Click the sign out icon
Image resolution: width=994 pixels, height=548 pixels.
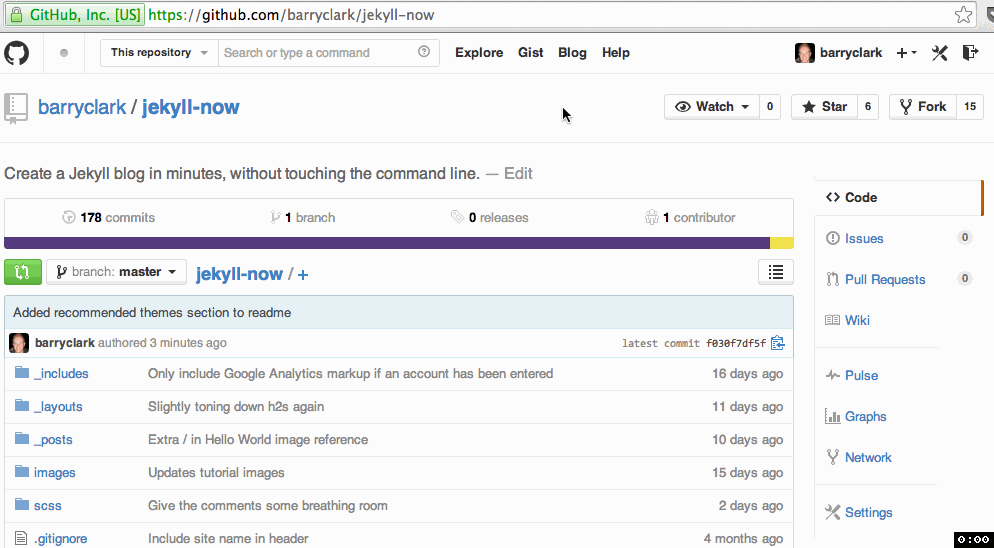tap(970, 53)
